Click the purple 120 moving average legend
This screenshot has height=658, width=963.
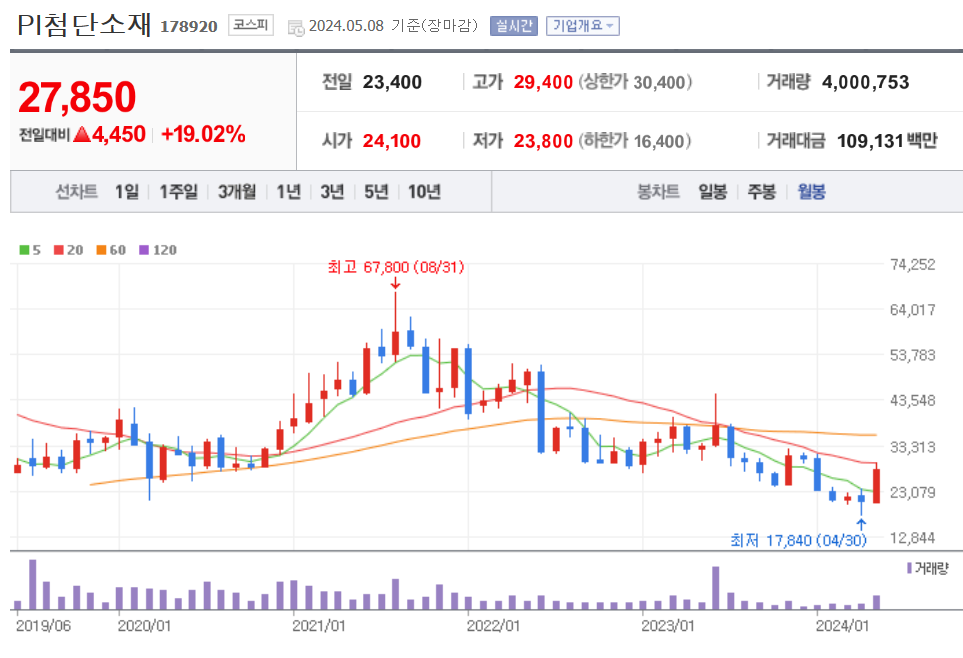158,250
